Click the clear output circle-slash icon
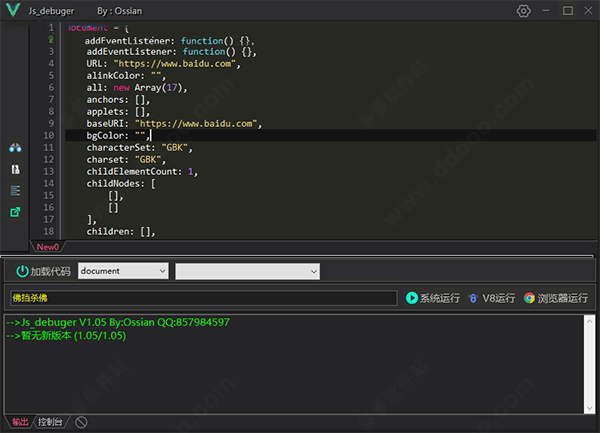 (81, 422)
